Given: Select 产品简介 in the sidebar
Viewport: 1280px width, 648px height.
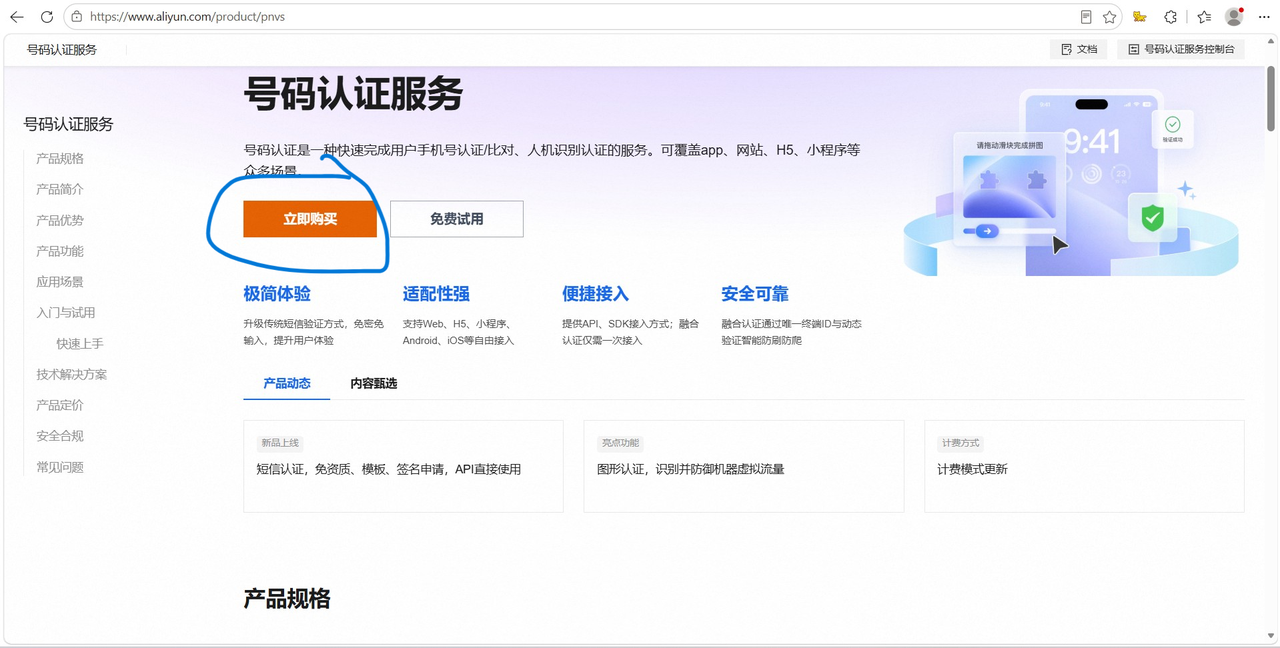Looking at the screenshot, I should coord(60,189).
